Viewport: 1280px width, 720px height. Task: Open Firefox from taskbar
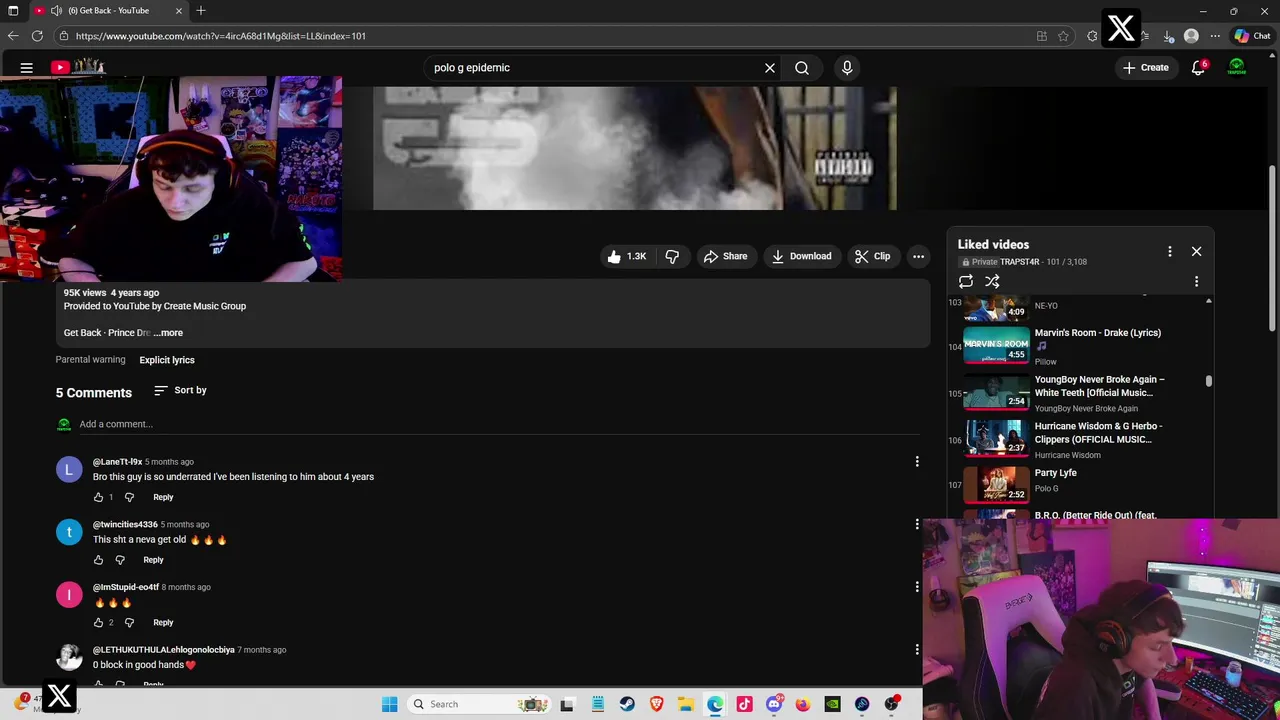coord(803,704)
